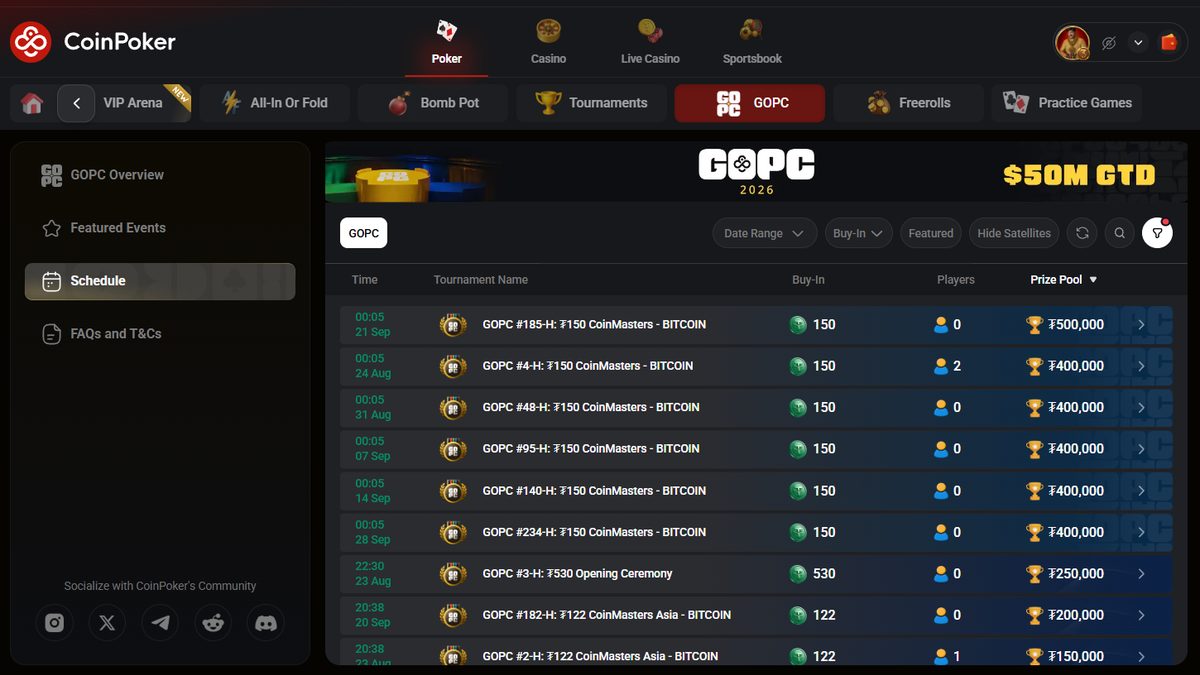
Task: Open All-In Or Fold games
Action: pos(275,103)
